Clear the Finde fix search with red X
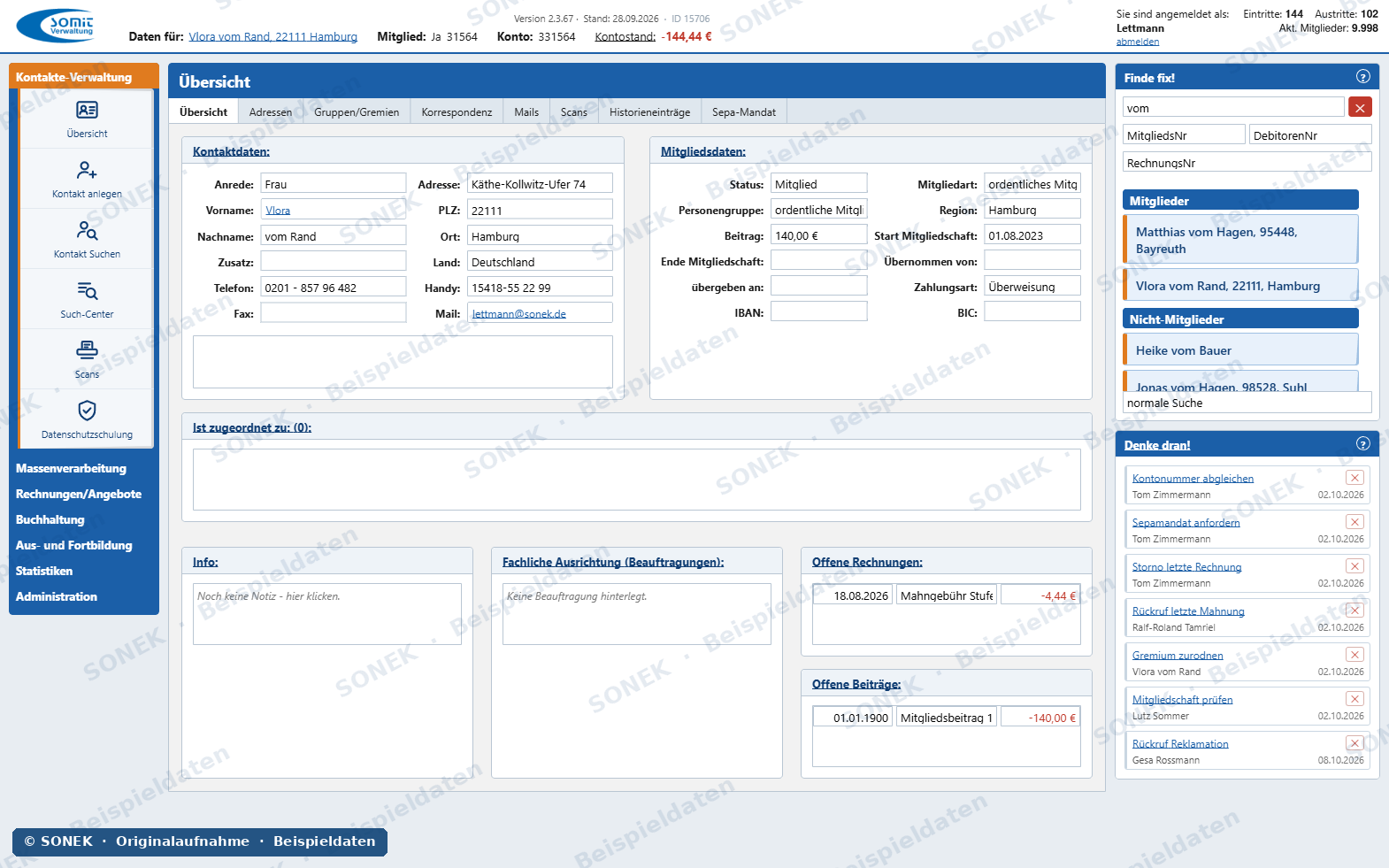Viewport: 1389px width, 868px height. point(1360,108)
